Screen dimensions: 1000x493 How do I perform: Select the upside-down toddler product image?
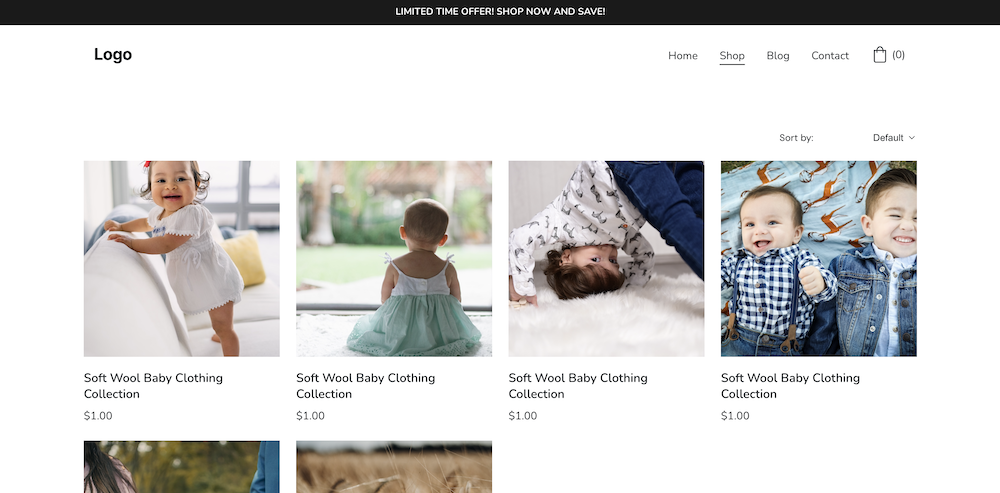point(606,259)
